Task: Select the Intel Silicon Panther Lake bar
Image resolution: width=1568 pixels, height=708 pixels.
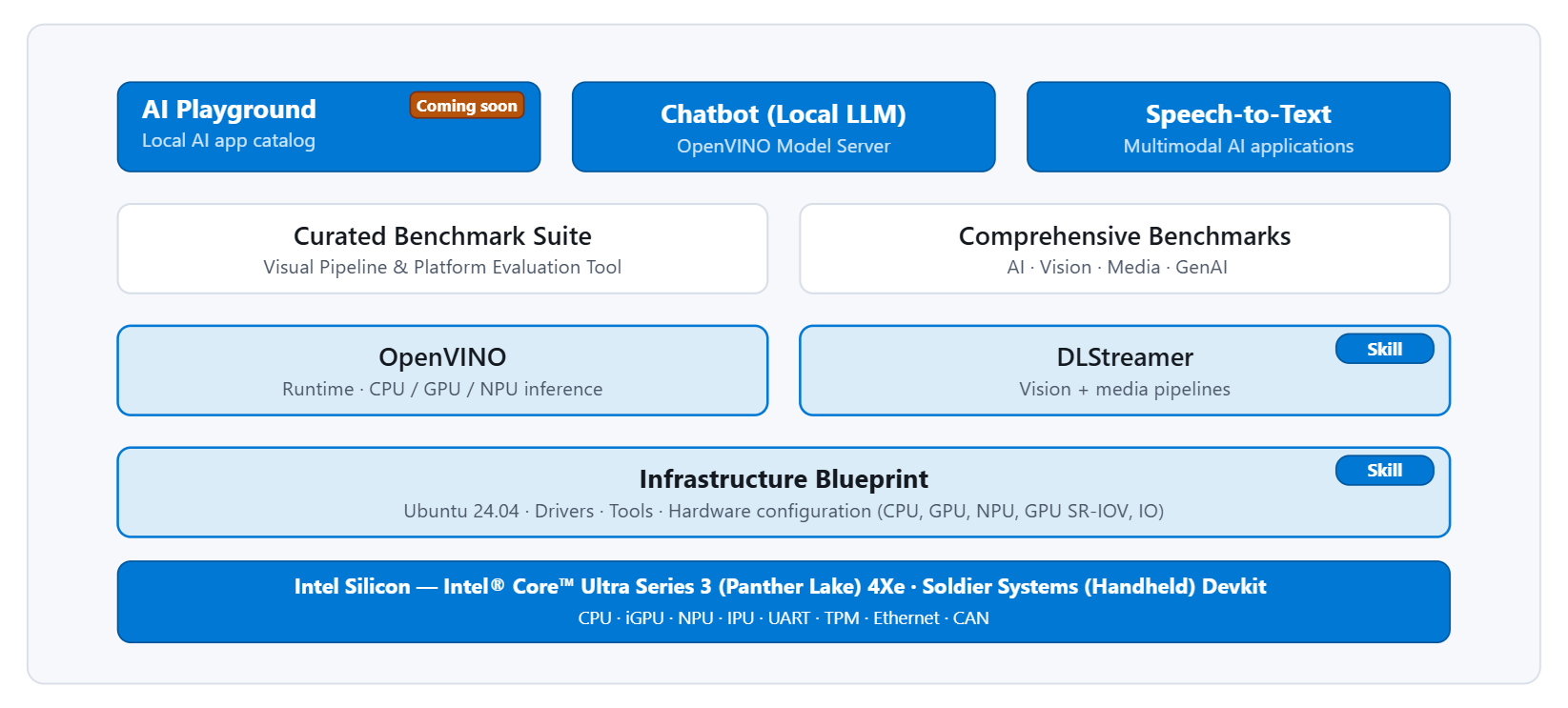Action: point(784,602)
